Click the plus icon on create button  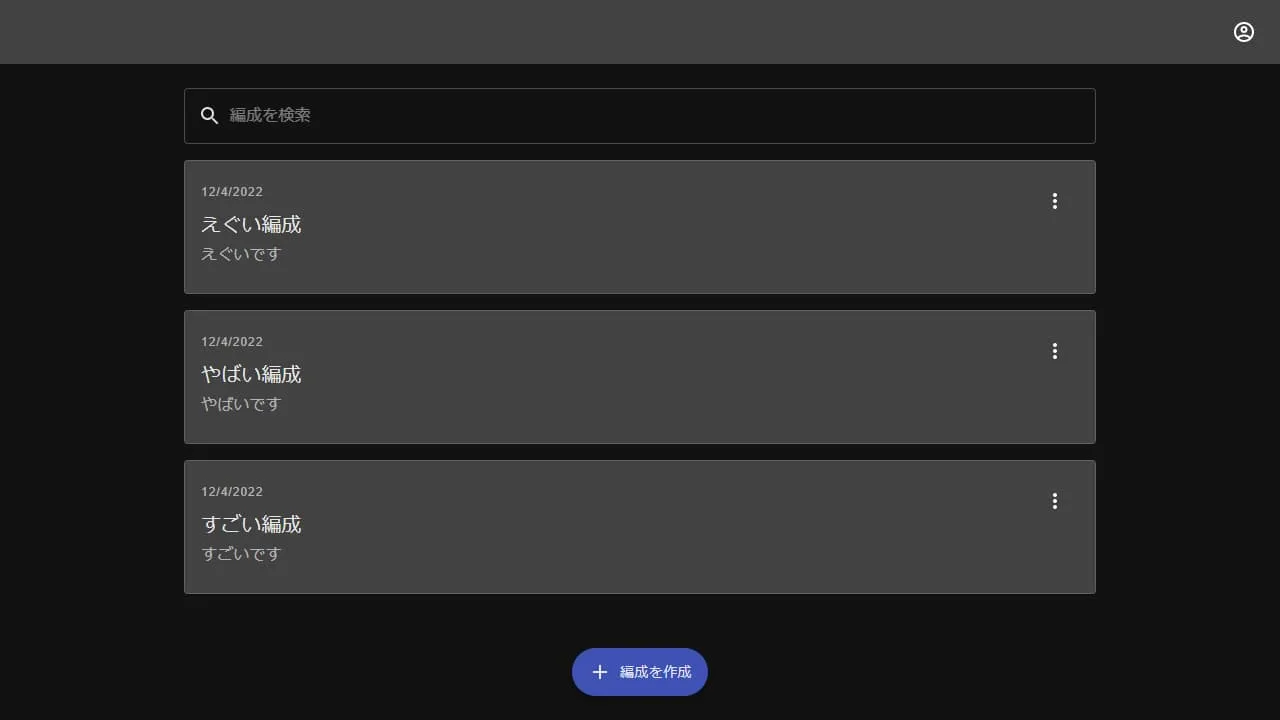(x=600, y=672)
